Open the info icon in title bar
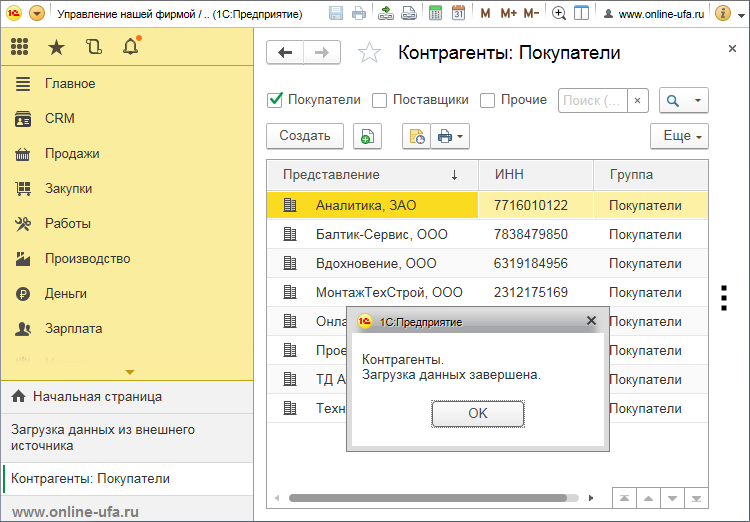This screenshot has width=750, height=522. [x=723, y=13]
